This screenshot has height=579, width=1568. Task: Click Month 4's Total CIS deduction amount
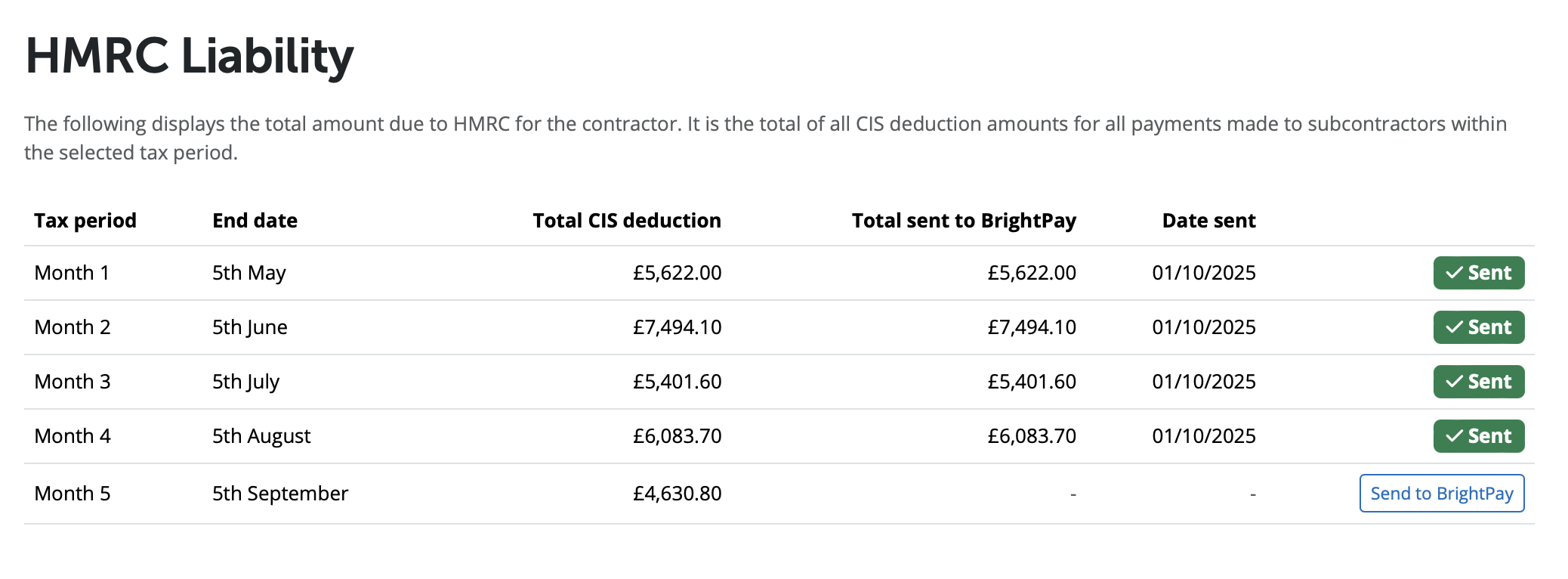pyautogui.click(x=677, y=436)
